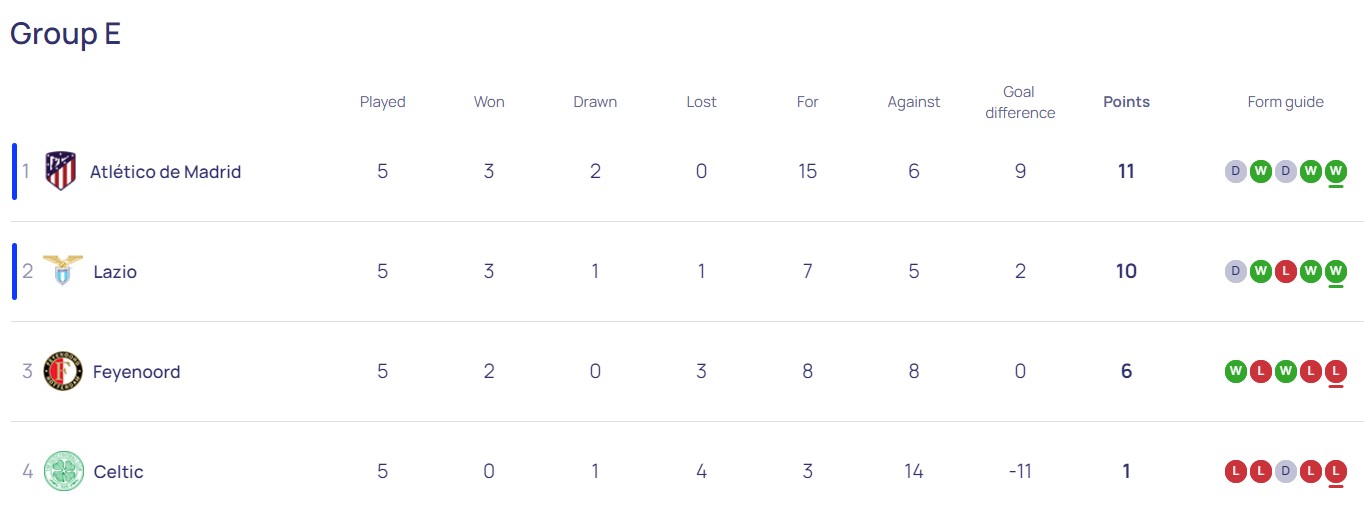Click the Form guide column header
This screenshot has height=516, width=1364.
[x=1285, y=102]
